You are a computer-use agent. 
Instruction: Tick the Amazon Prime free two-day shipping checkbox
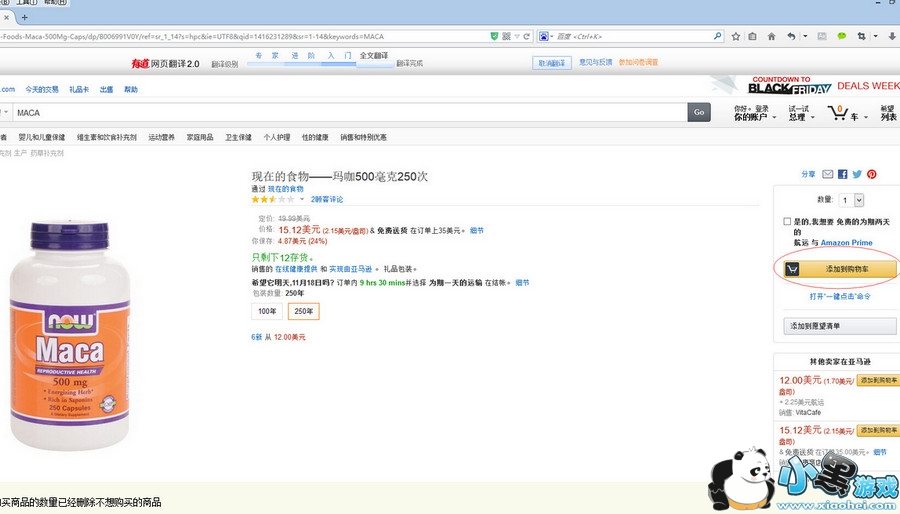(788, 221)
